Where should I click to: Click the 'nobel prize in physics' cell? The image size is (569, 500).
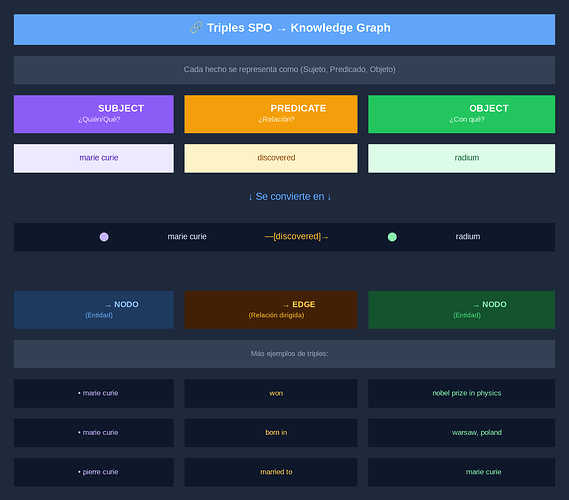[x=462, y=393]
